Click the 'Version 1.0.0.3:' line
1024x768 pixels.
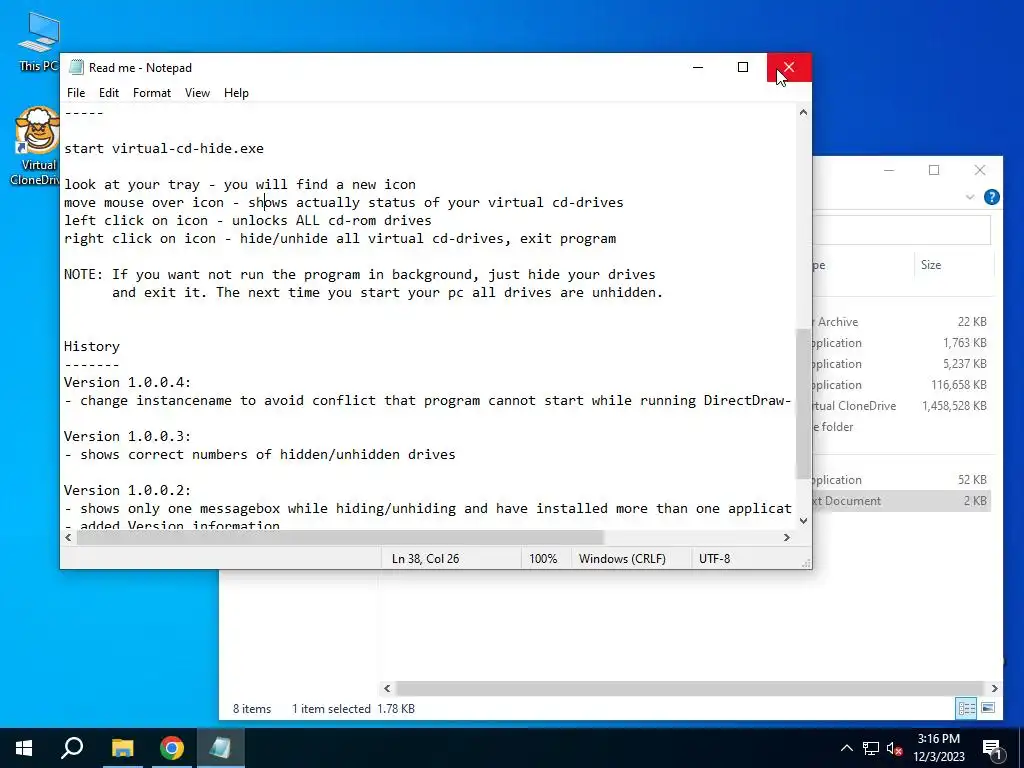pyautogui.click(x=127, y=436)
